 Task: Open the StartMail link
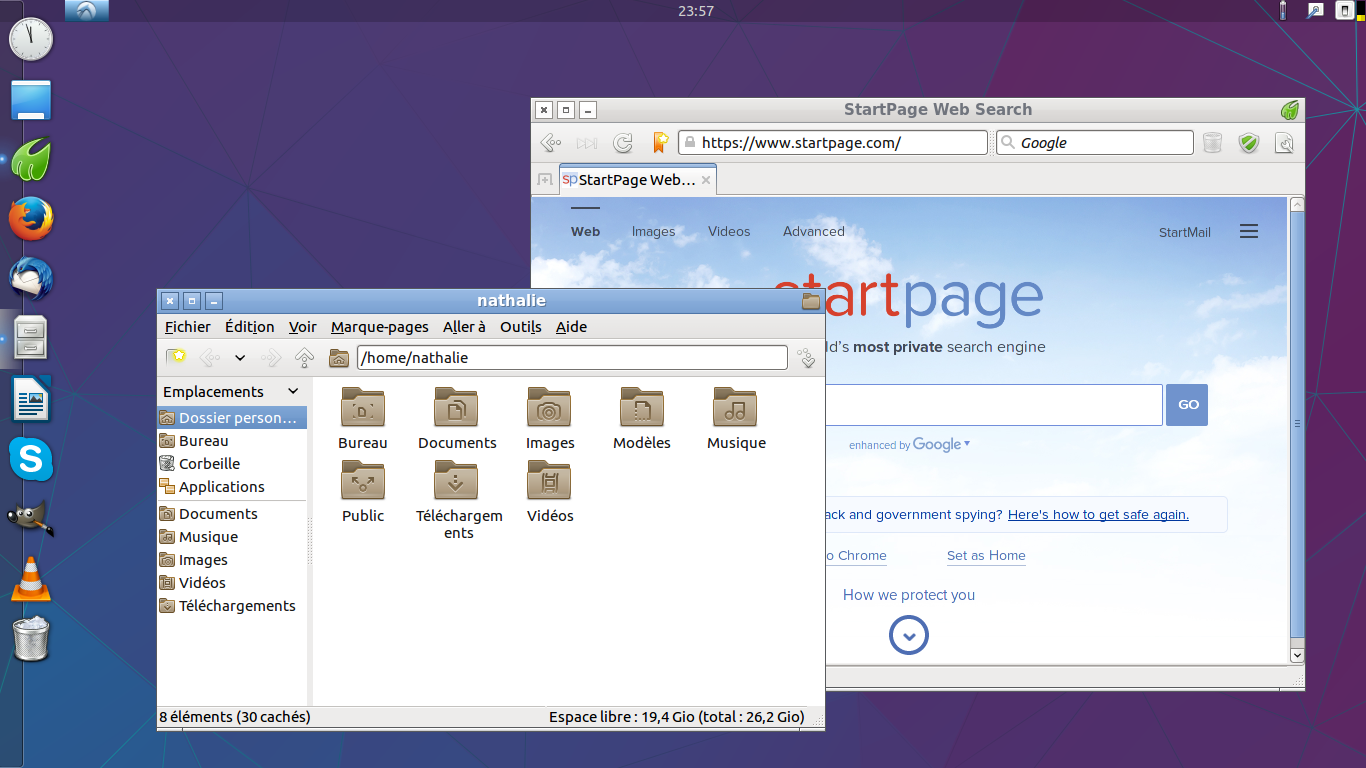tap(1184, 232)
